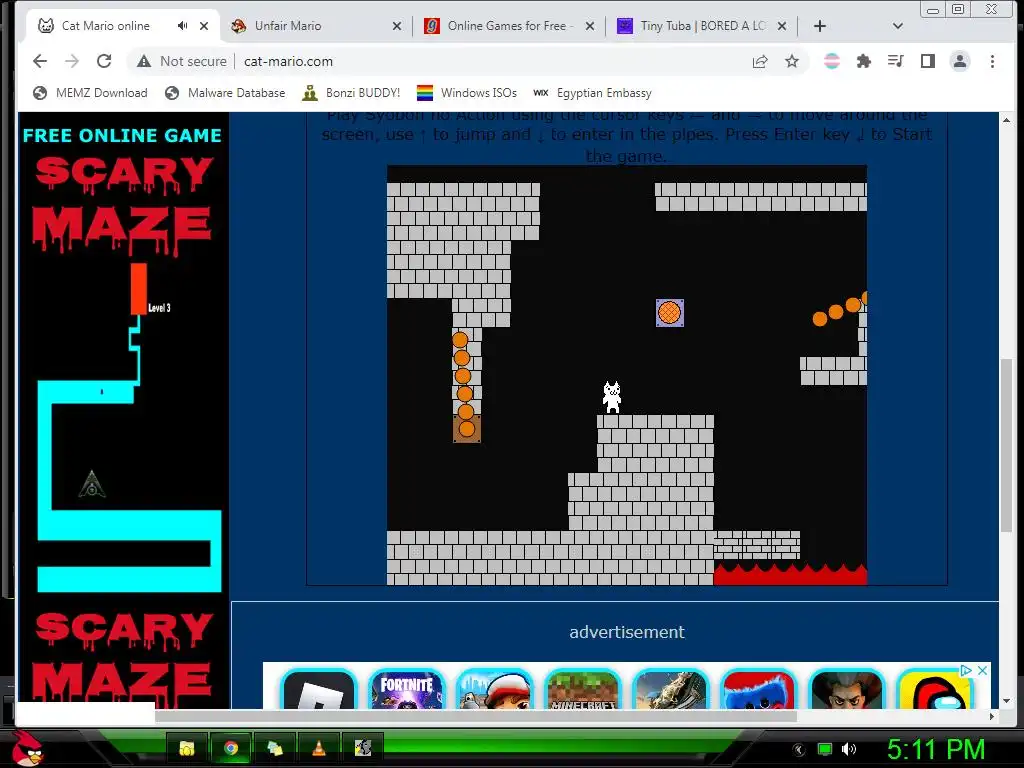Close the Cat Mario online tab

(204, 26)
